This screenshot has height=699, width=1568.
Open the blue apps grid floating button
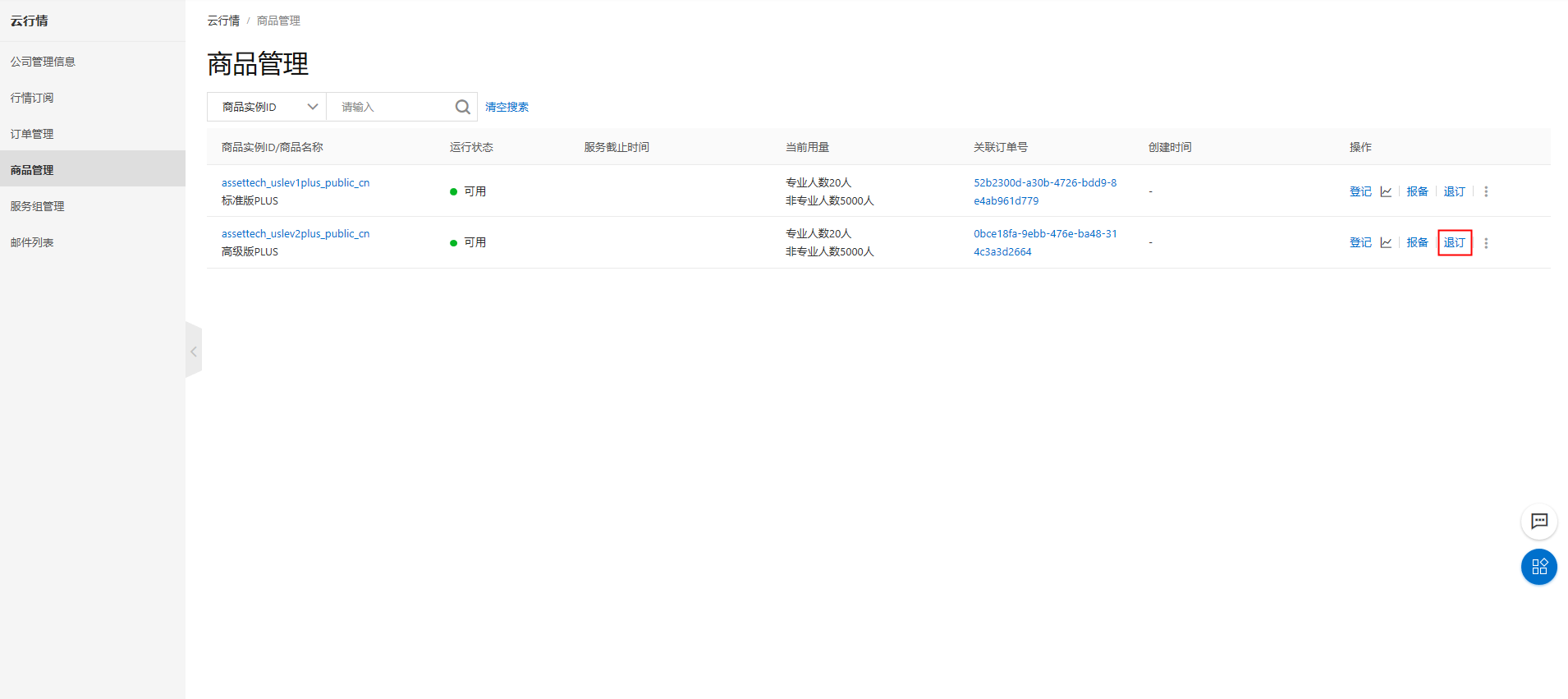coord(1539,567)
